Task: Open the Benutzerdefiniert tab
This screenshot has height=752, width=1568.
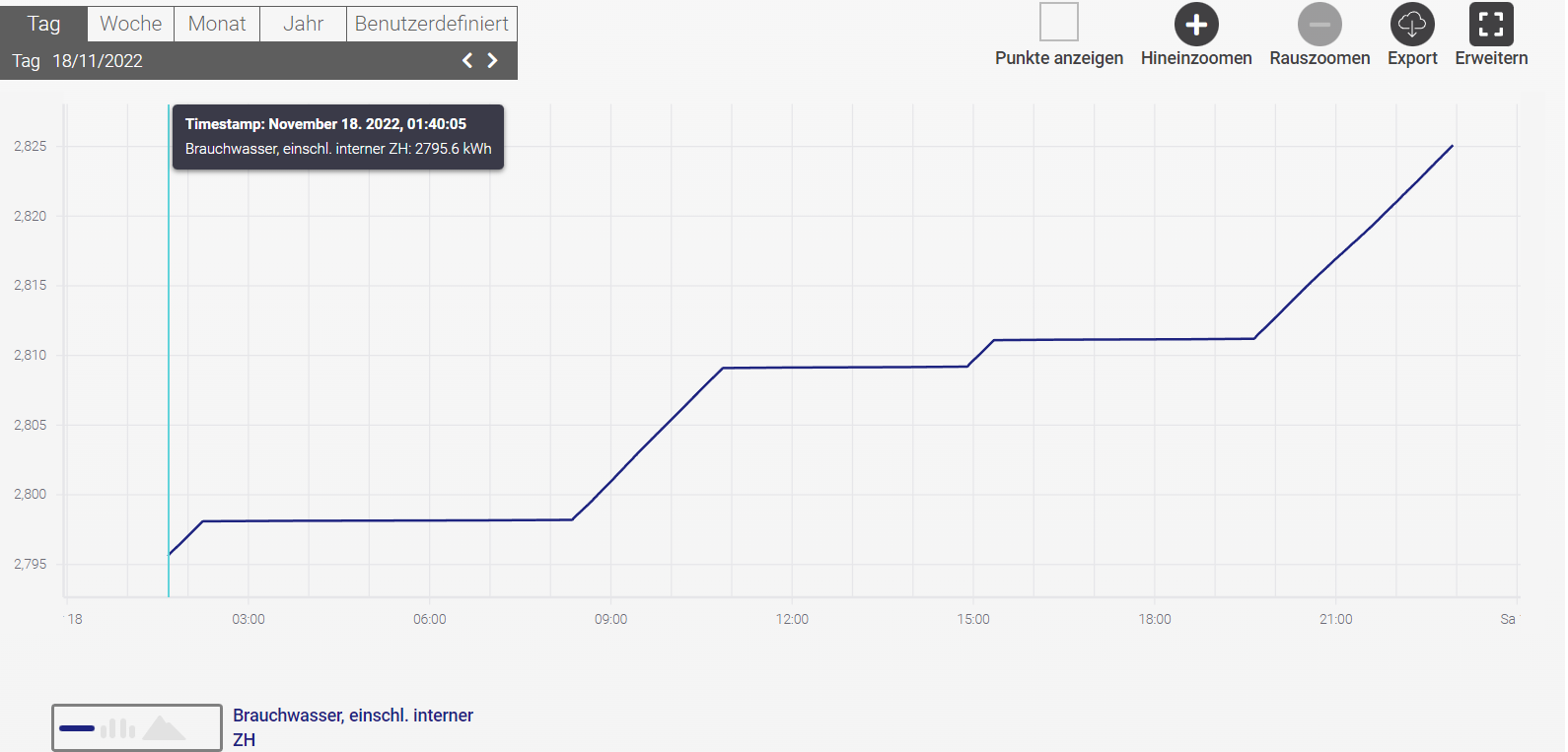Action: 432,24
